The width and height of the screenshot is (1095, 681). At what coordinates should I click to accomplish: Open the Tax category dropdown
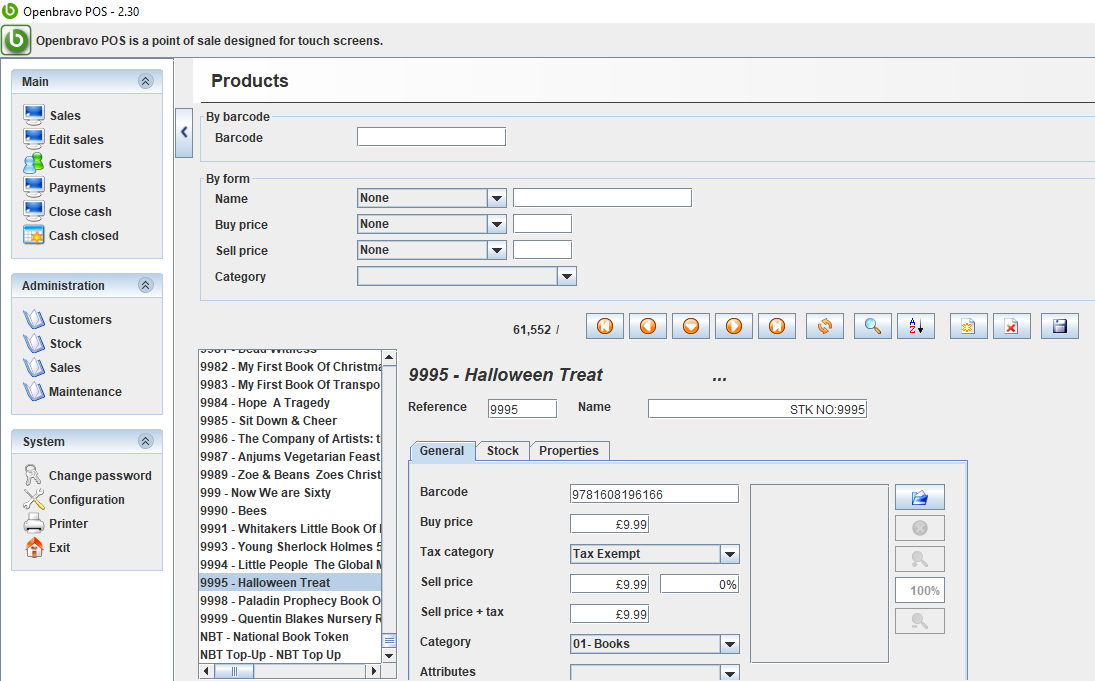coord(730,554)
